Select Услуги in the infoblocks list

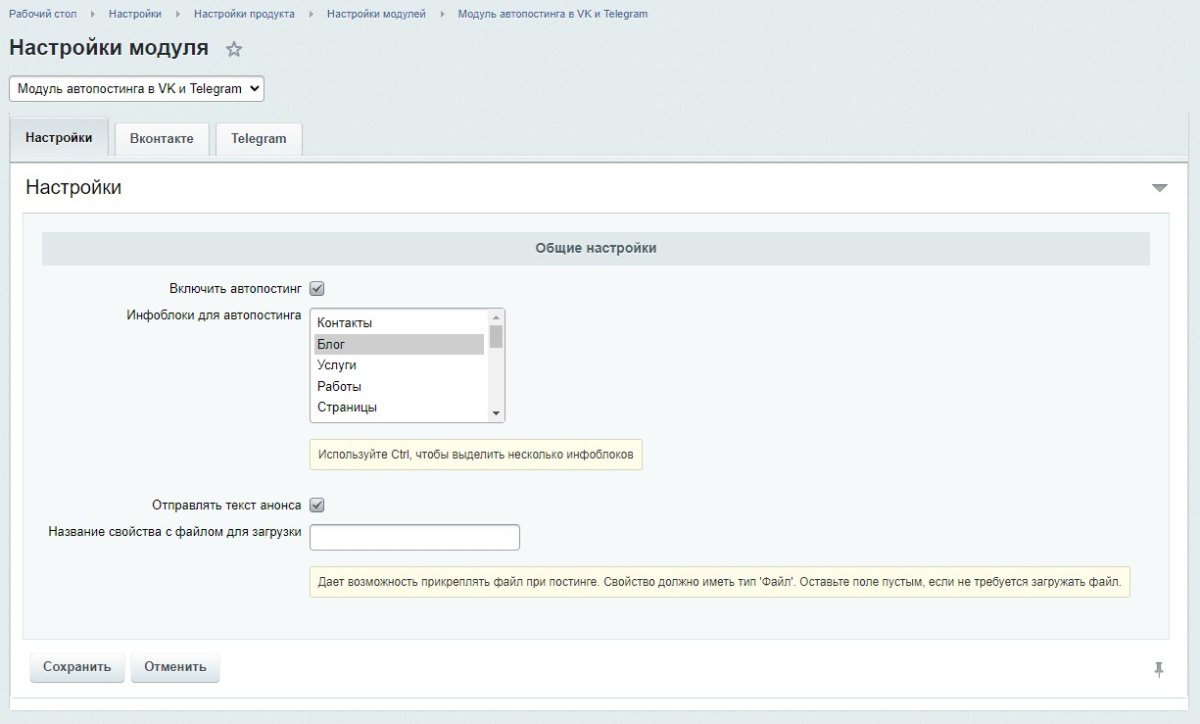(337, 365)
